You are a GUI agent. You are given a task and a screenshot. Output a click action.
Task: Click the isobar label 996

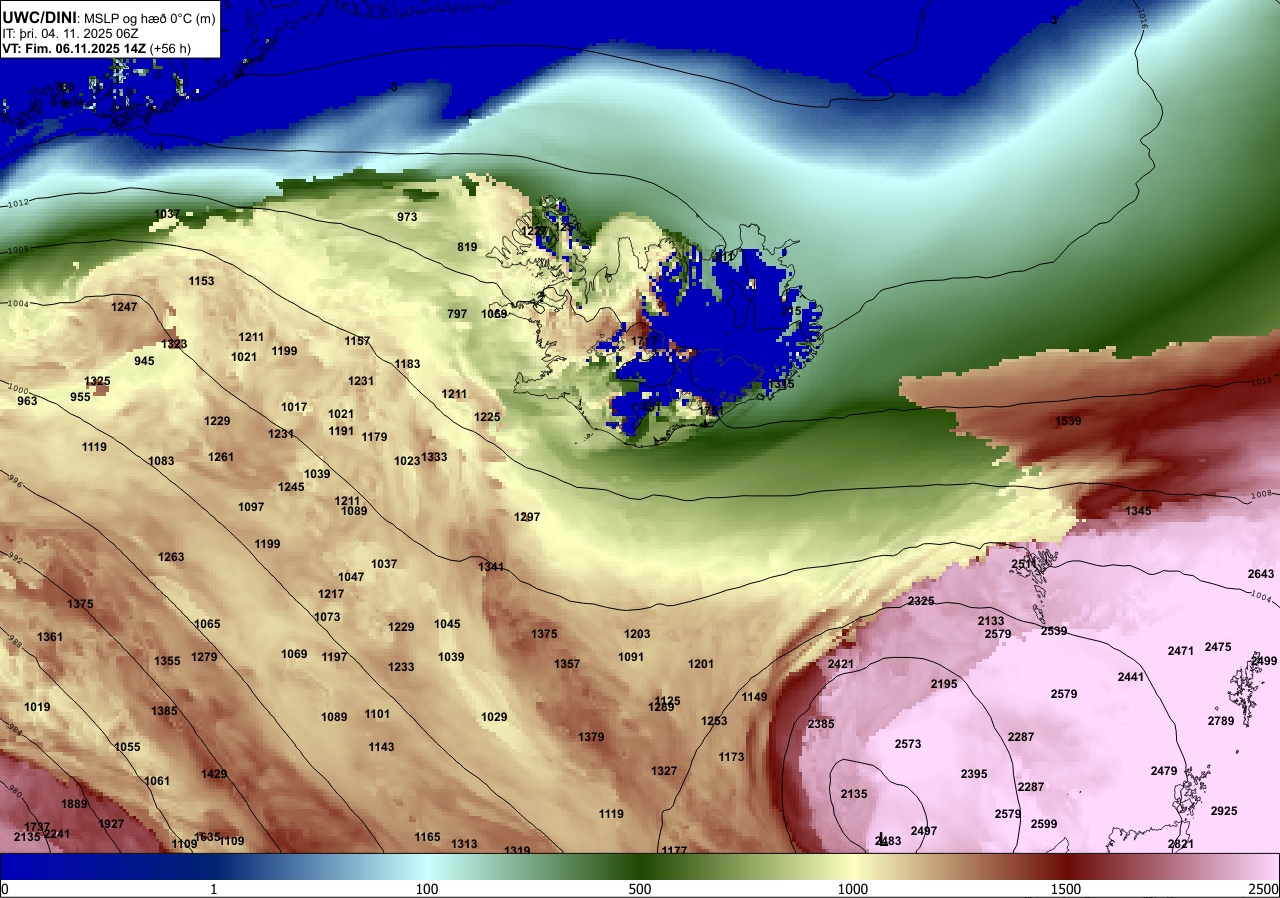coord(14,483)
